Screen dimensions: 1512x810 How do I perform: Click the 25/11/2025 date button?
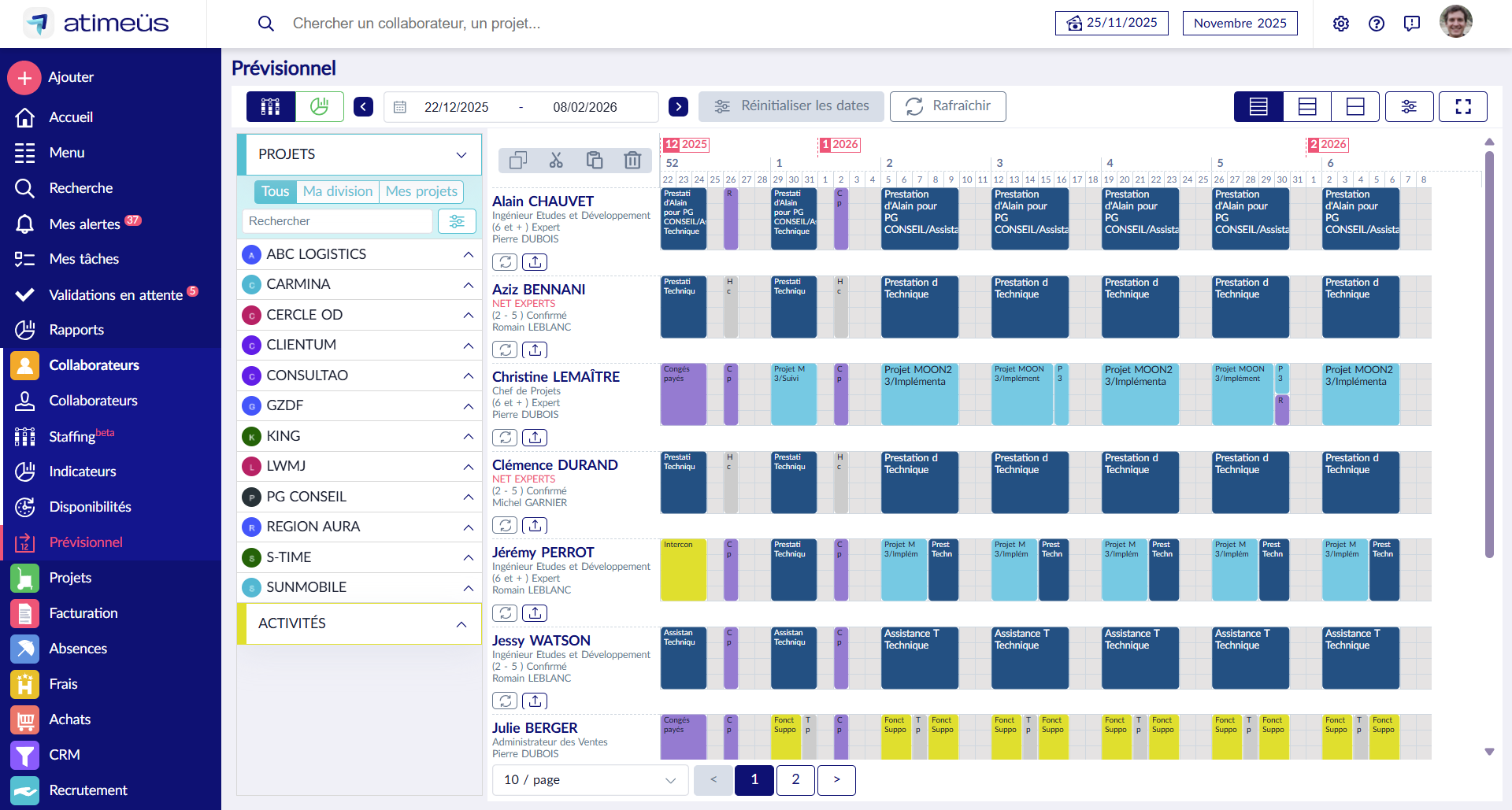pos(1112,23)
